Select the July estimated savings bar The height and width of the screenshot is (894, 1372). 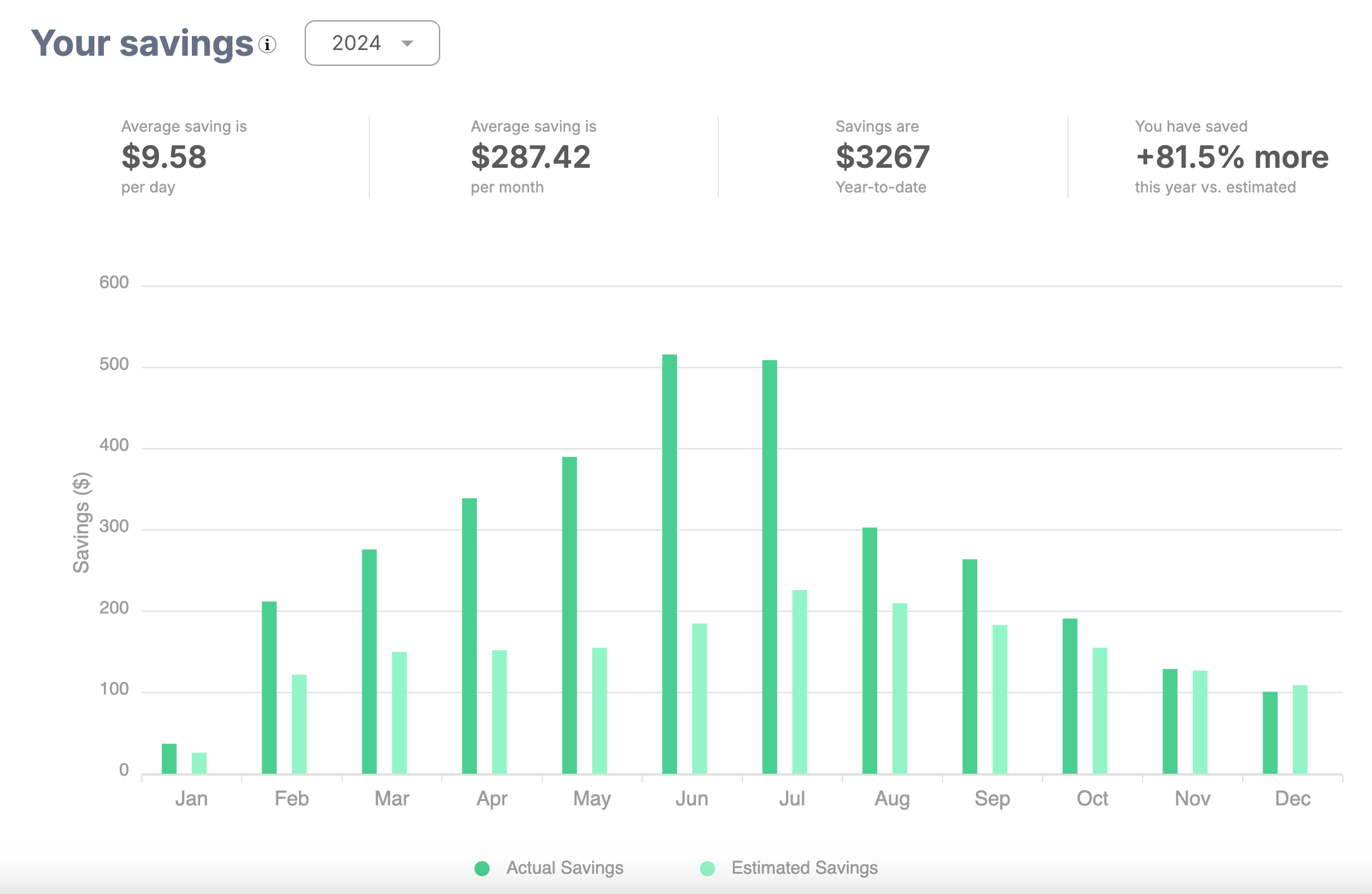tap(799, 681)
